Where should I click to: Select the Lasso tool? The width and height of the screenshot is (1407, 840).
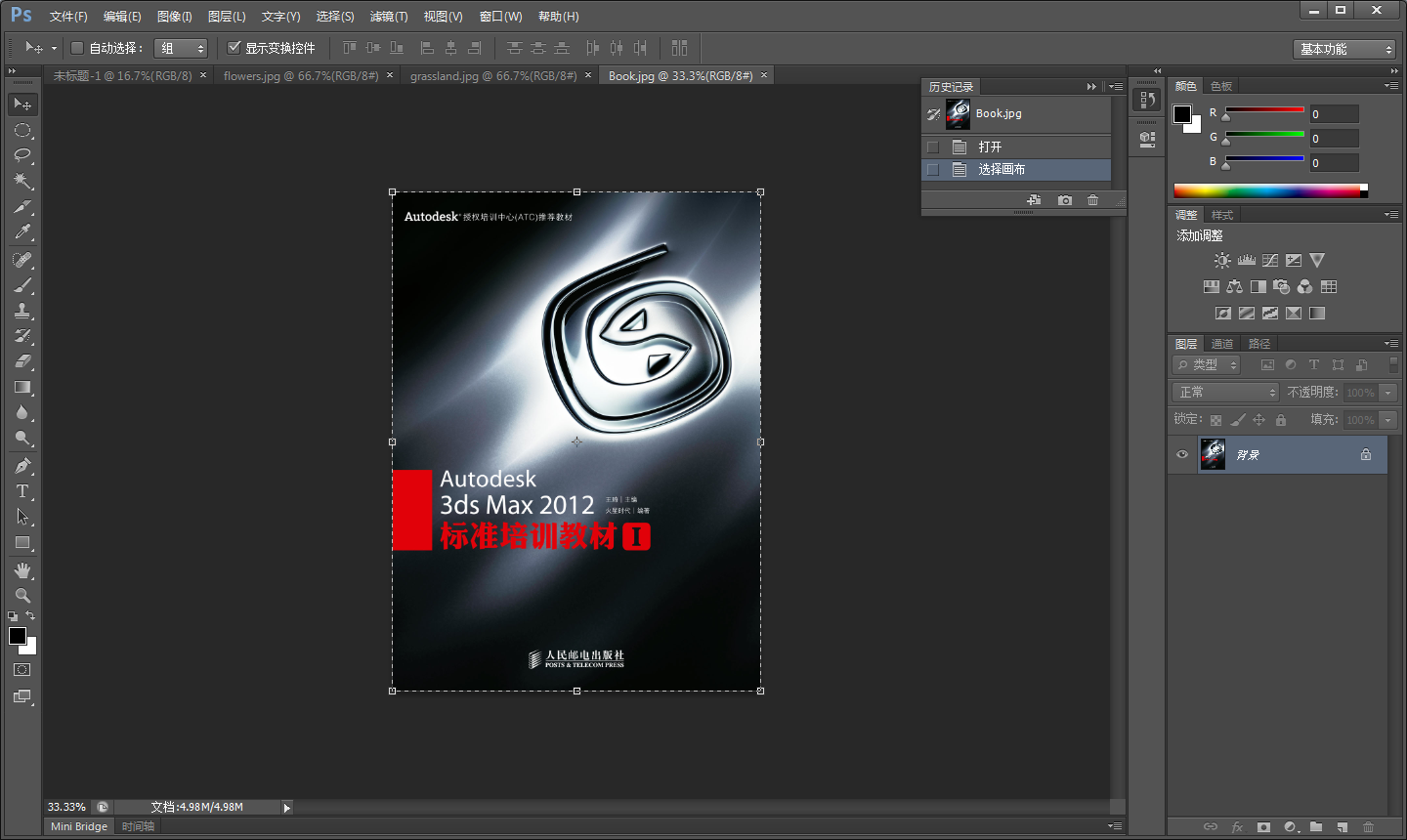[22, 155]
